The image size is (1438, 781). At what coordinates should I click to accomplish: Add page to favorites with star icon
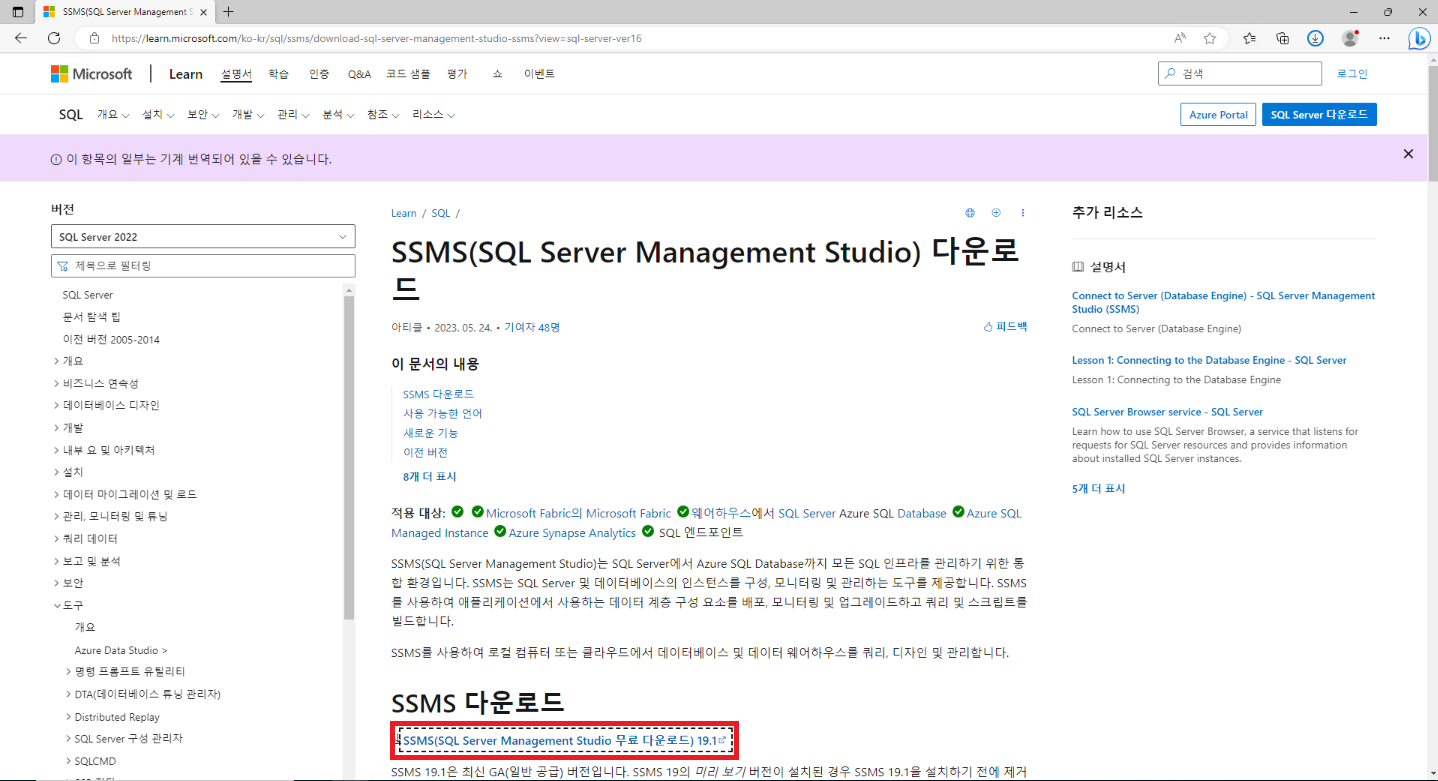[1210, 38]
